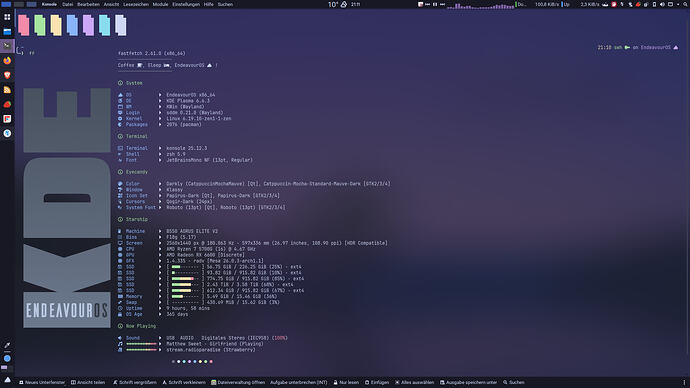This screenshot has height=388, width=690.
Task: Click the weather widget showing 10°
Action: pos(338,4)
